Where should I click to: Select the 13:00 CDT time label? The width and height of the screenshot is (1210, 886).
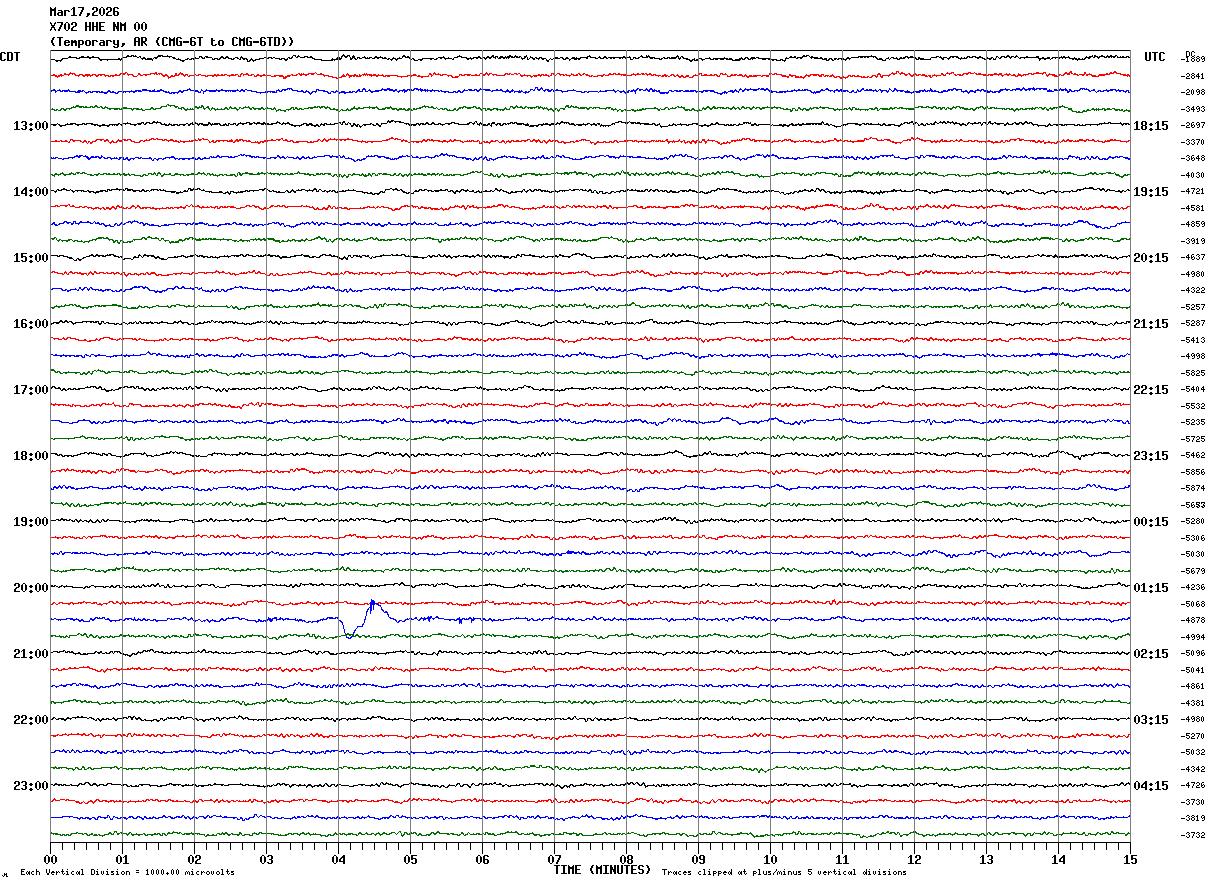click(x=30, y=126)
